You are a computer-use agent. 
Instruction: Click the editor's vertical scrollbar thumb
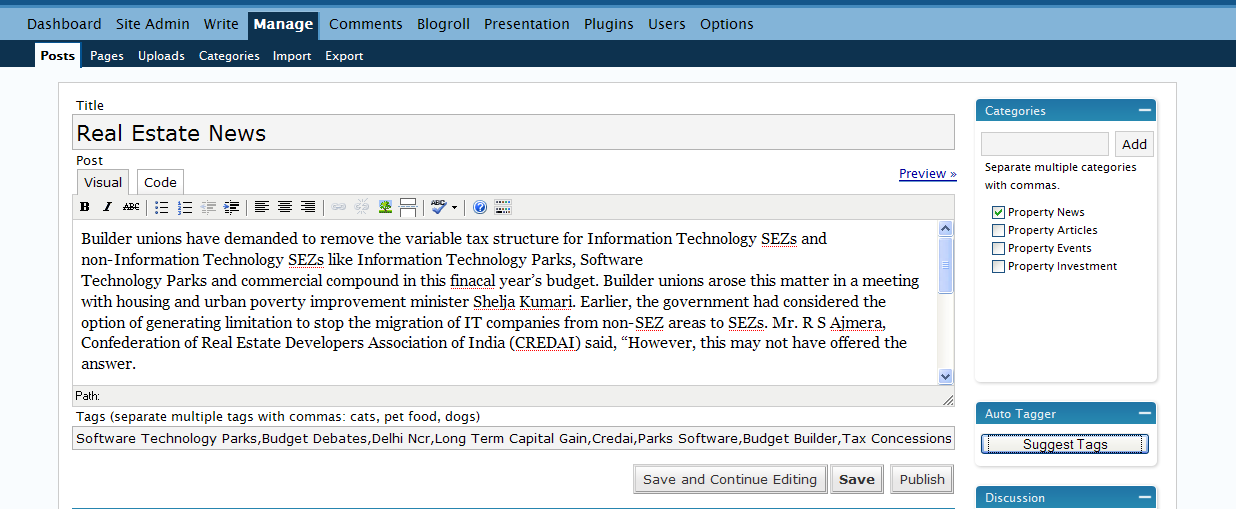coord(946,265)
